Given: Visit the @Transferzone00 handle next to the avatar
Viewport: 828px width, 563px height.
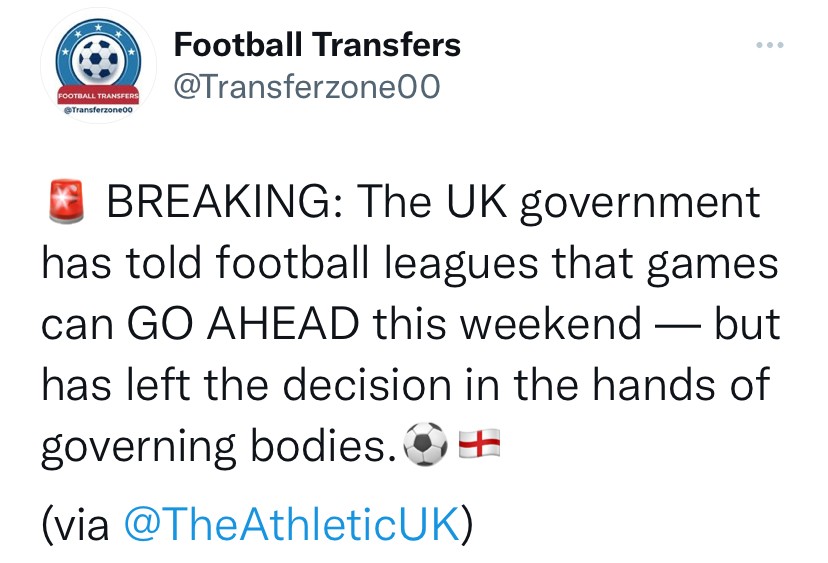Looking at the screenshot, I should tap(306, 88).
